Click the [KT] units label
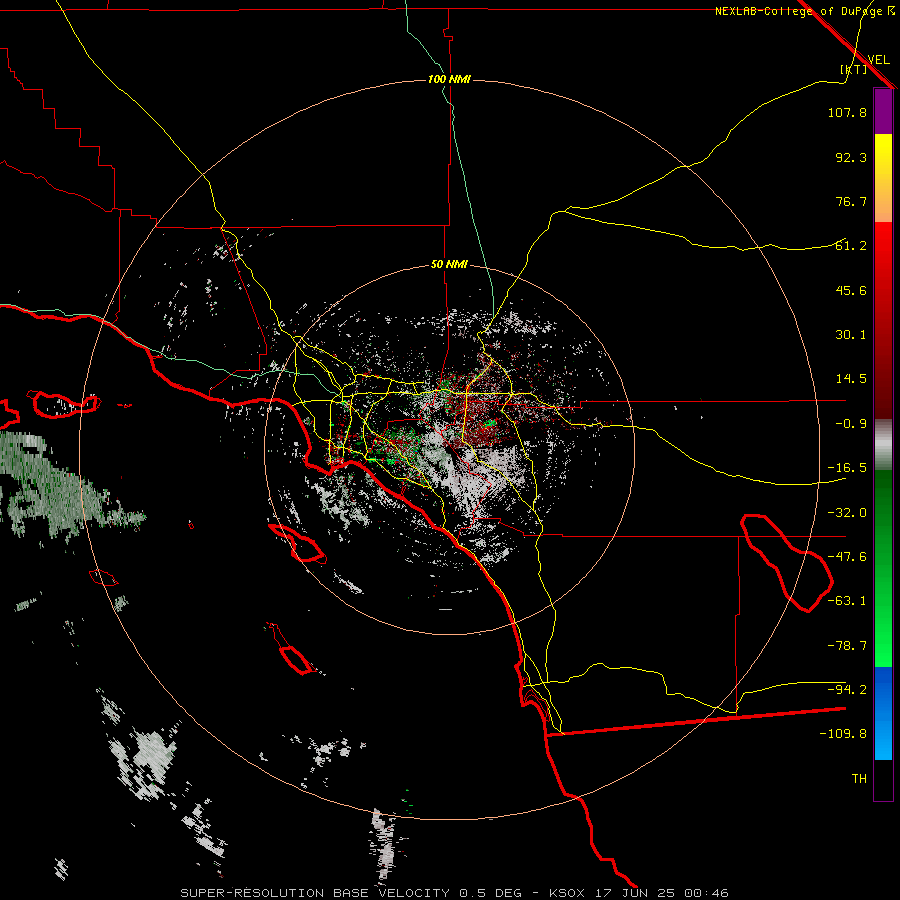900x900 pixels. 854,69
